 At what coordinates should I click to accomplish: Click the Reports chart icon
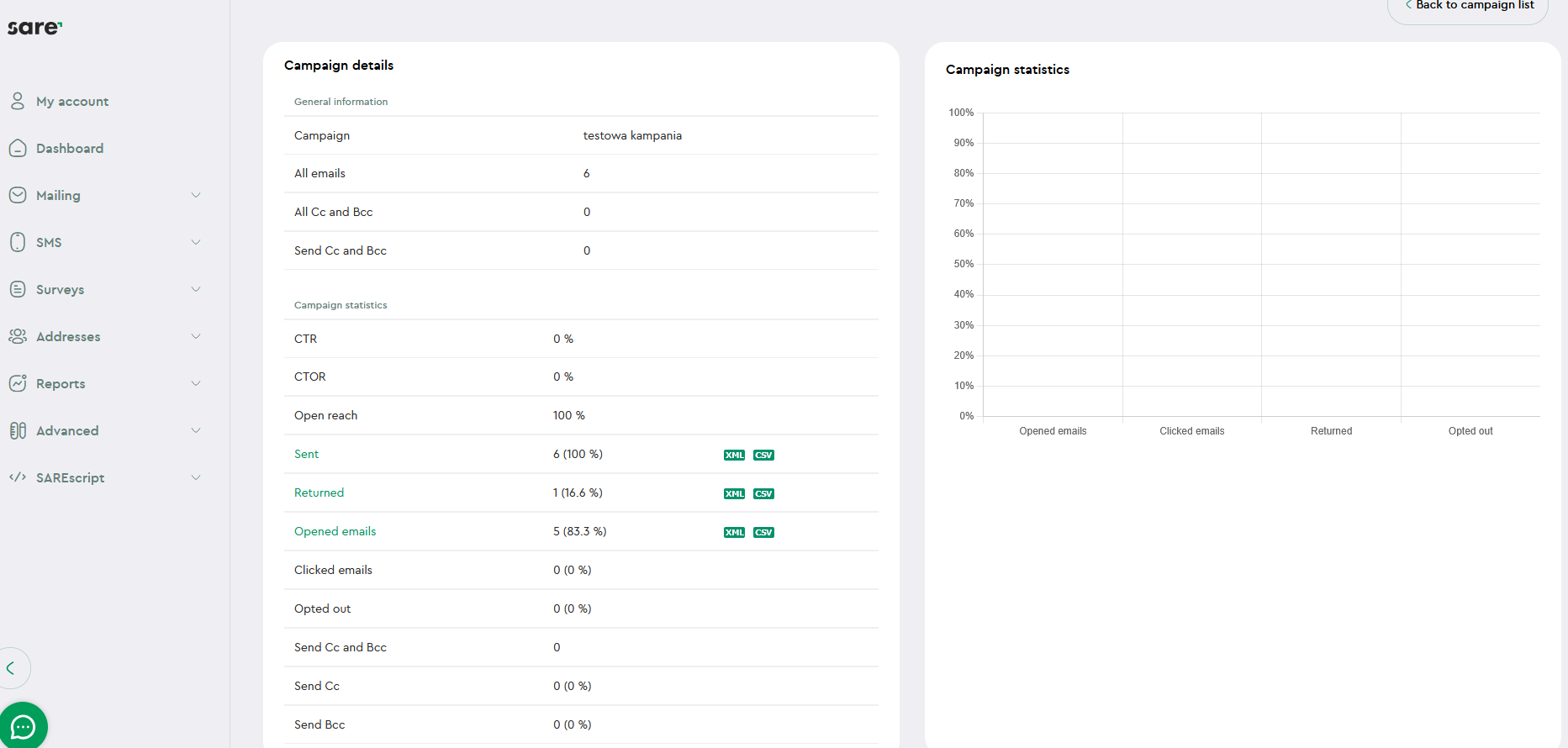(18, 383)
